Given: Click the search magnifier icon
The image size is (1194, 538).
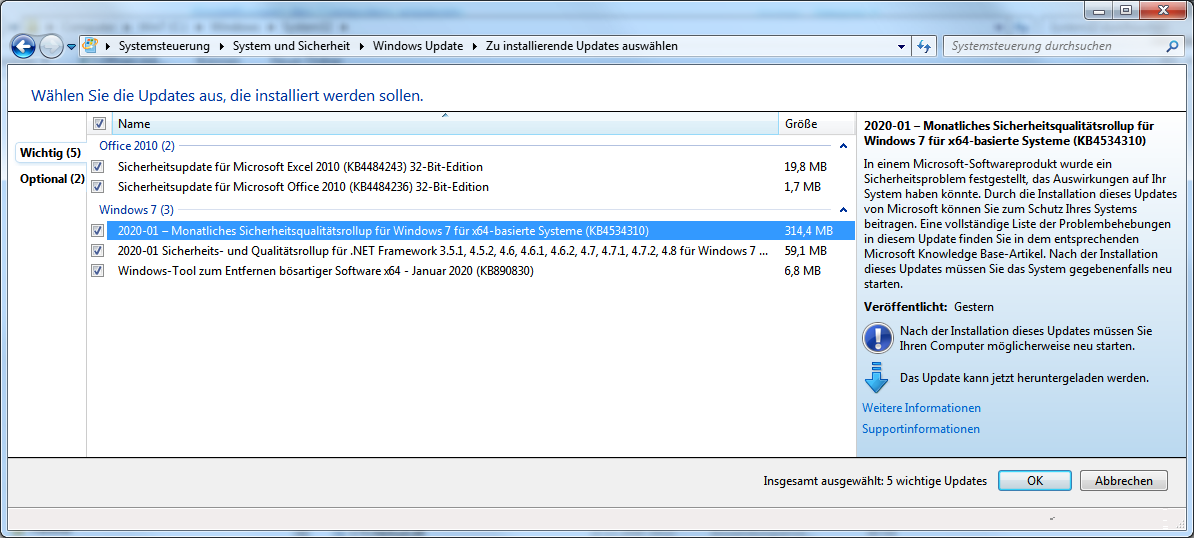Looking at the screenshot, I should point(1172,46).
